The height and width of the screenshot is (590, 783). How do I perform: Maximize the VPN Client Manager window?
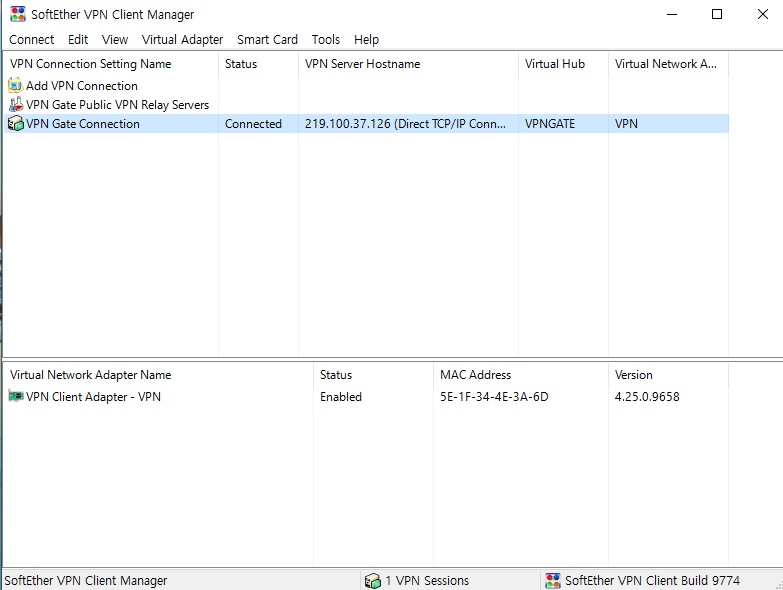[x=717, y=14]
